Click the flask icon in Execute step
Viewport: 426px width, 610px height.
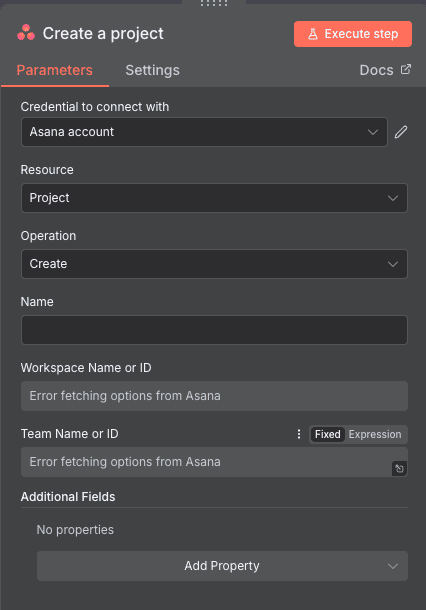[x=313, y=34]
